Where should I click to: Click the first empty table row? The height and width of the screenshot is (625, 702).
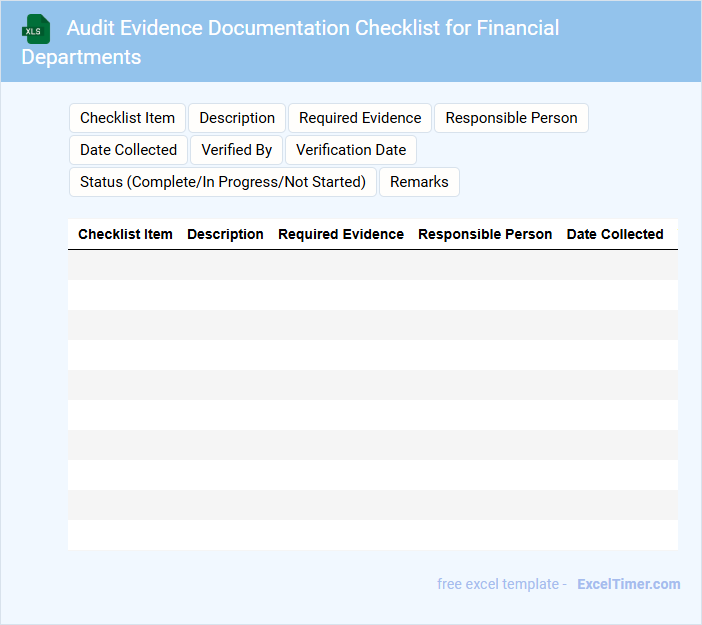[372, 265]
